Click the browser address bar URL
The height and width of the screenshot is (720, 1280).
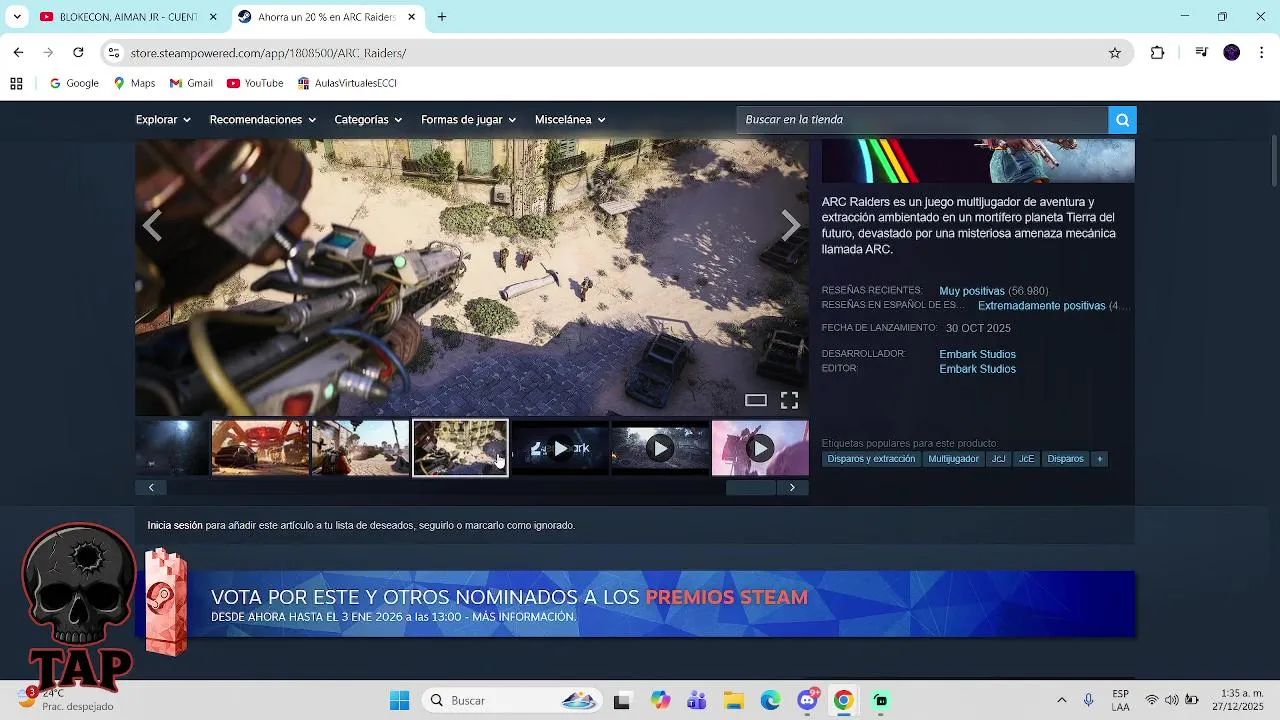pyautogui.click(x=268, y=53)
